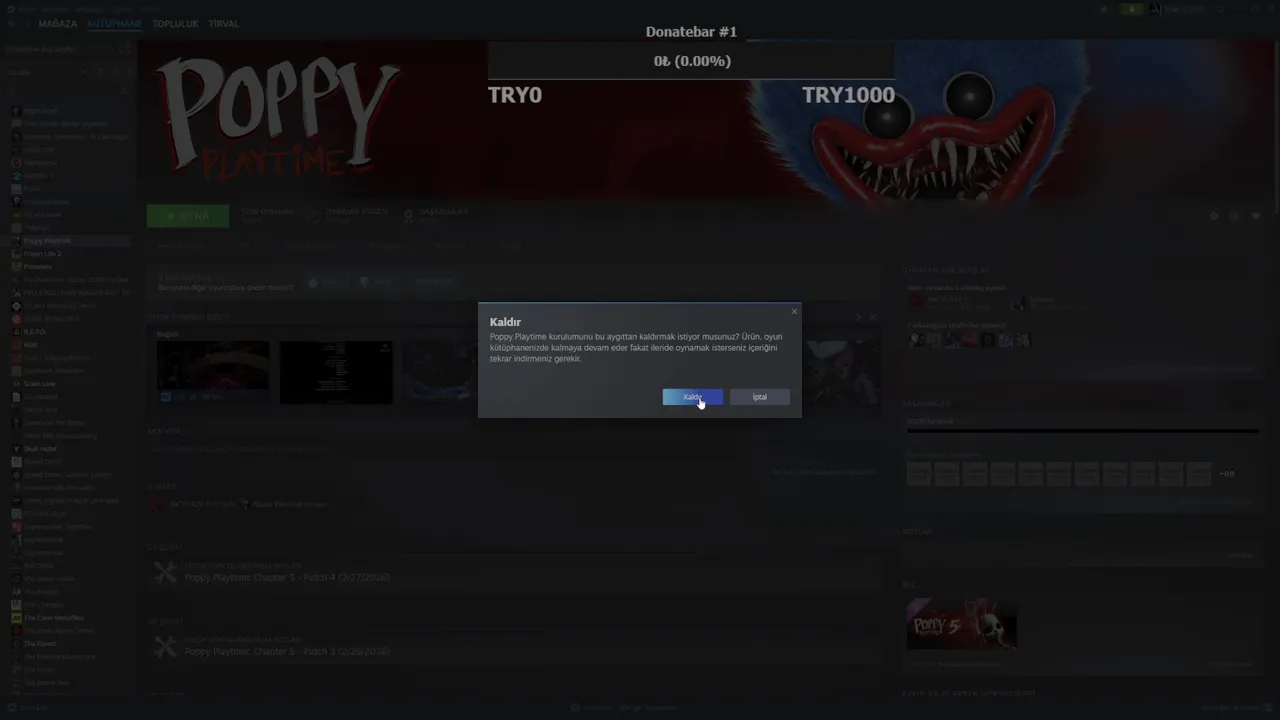The width and height of the screenshot is (1280, 720).
Task: Select R.E.P.O. in the library list
Action: (x=34, y=332)
